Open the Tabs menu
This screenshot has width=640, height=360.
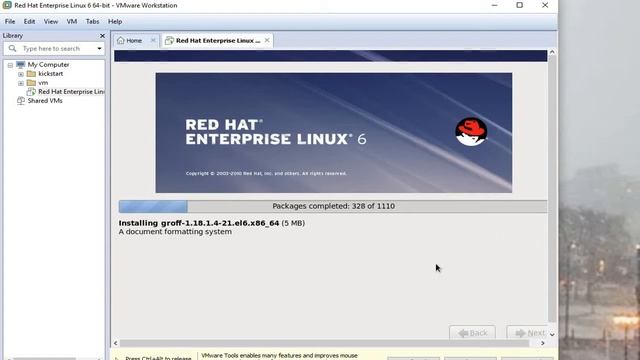tap(92, 21)
